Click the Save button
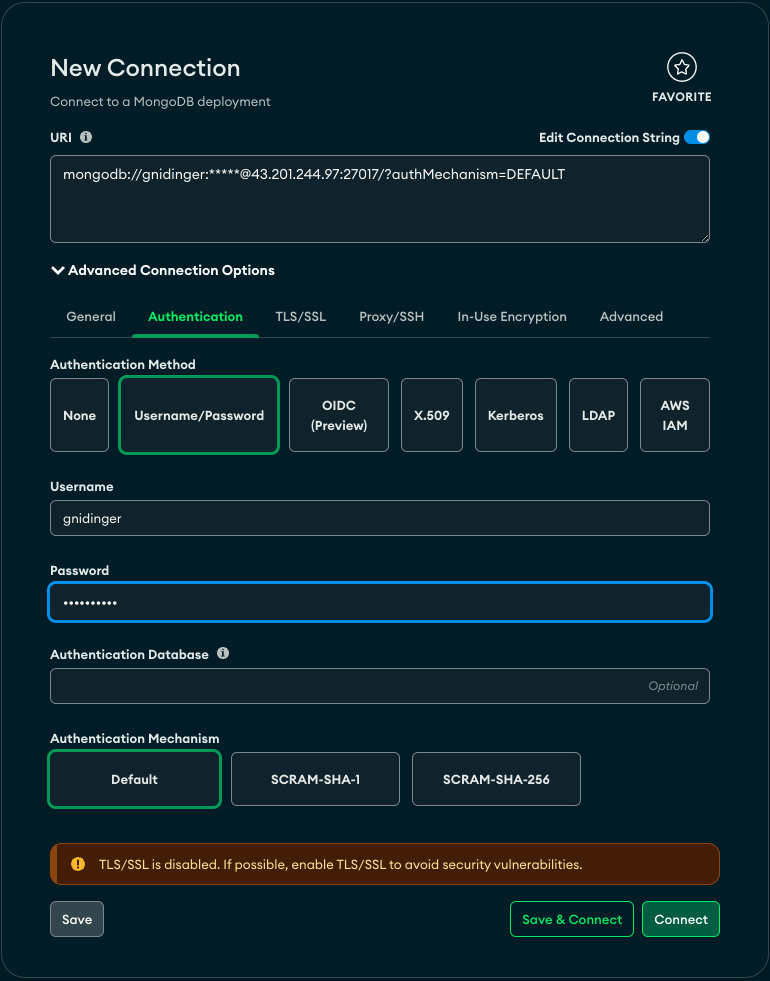The height and width of the screenshot is (981, 770). pyautogui.click(x=77, y=919)
